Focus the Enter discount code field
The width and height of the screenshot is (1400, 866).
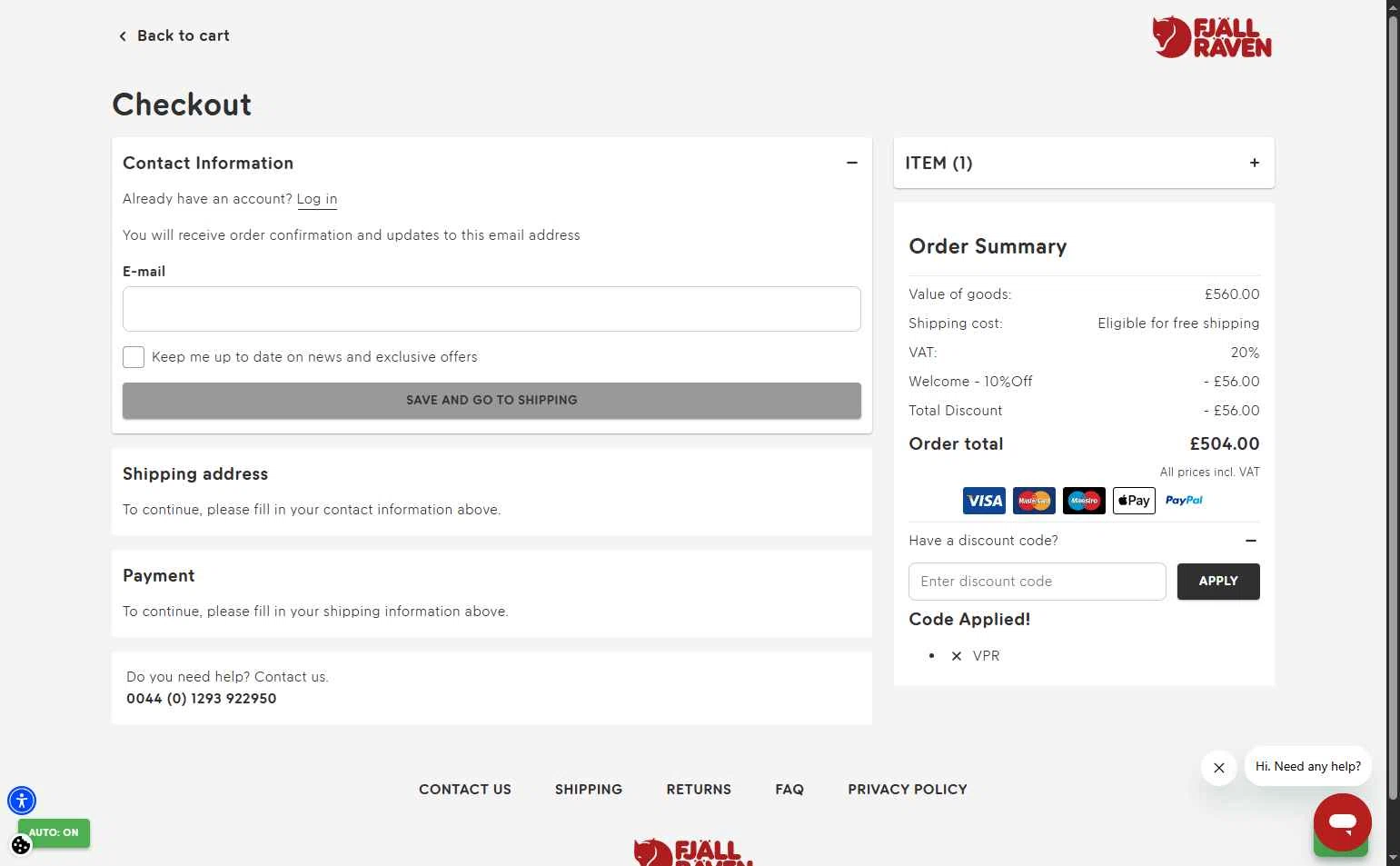[1038, 582]
